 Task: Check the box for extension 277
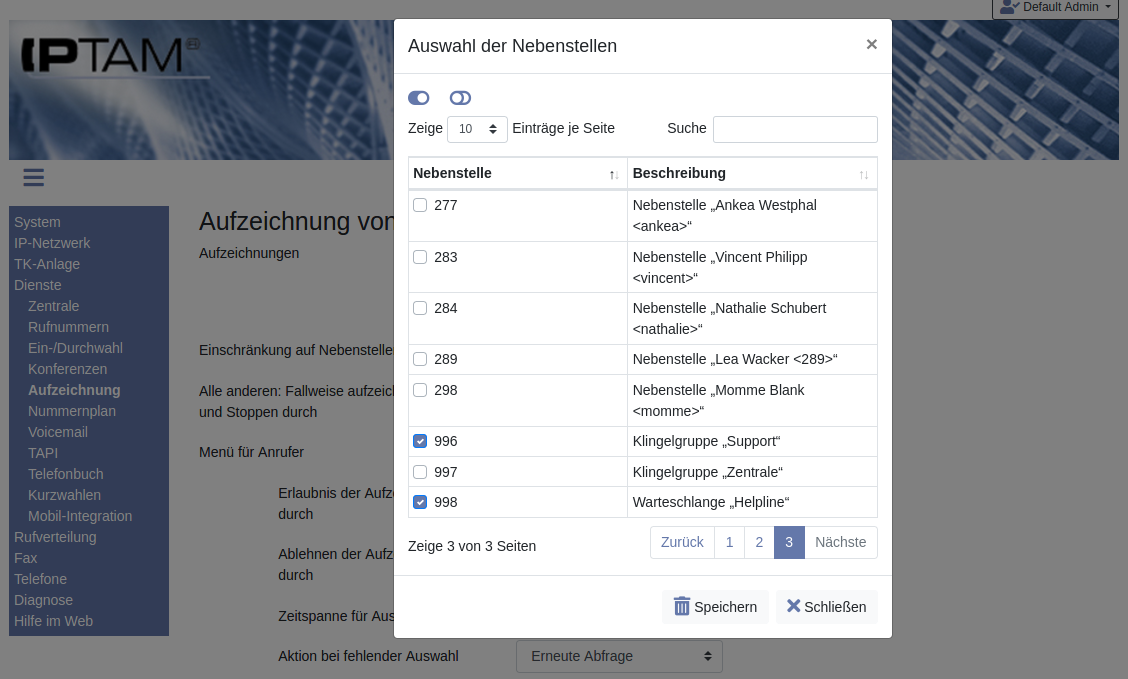click(420, 205)
